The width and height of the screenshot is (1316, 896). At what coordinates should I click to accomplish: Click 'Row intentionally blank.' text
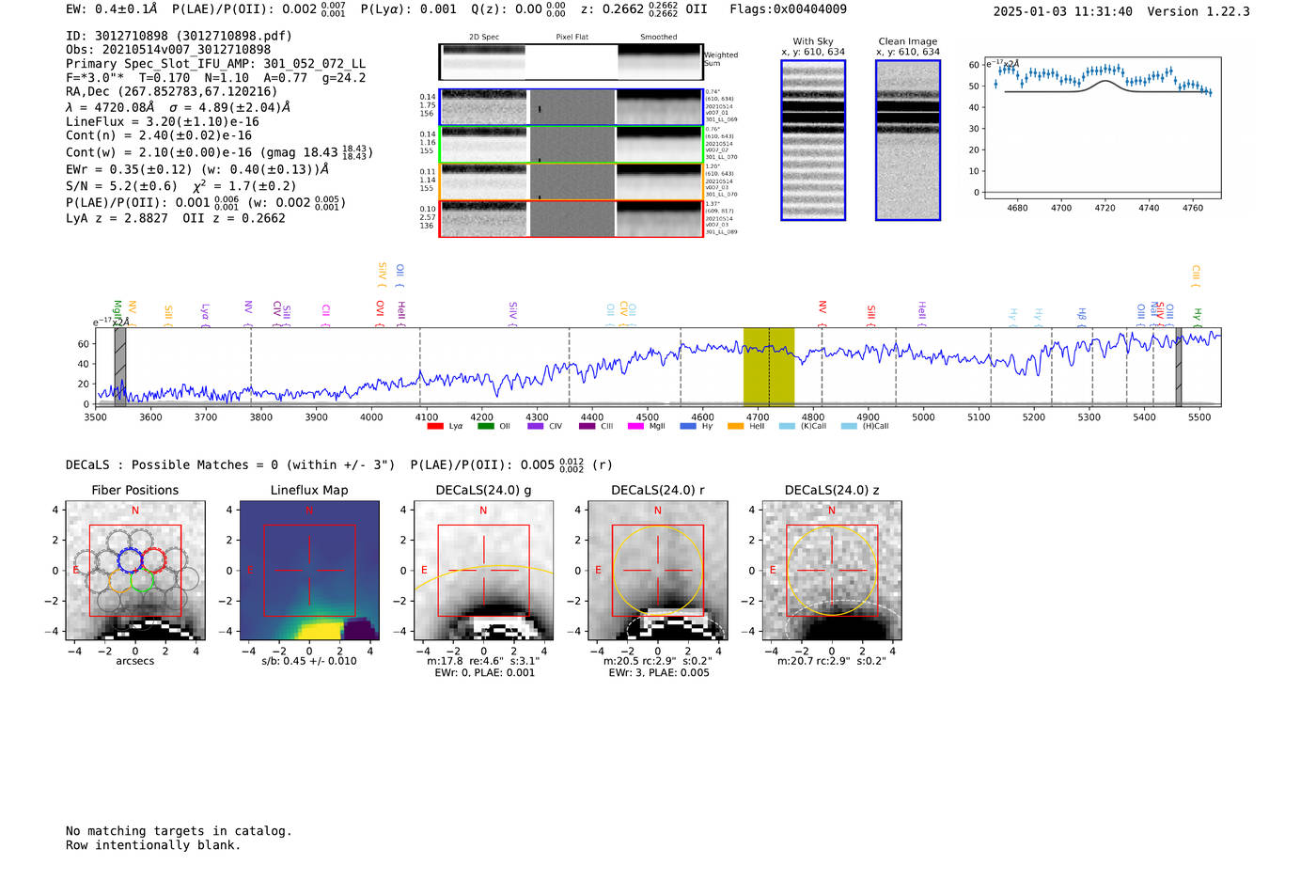click(153, 845)
